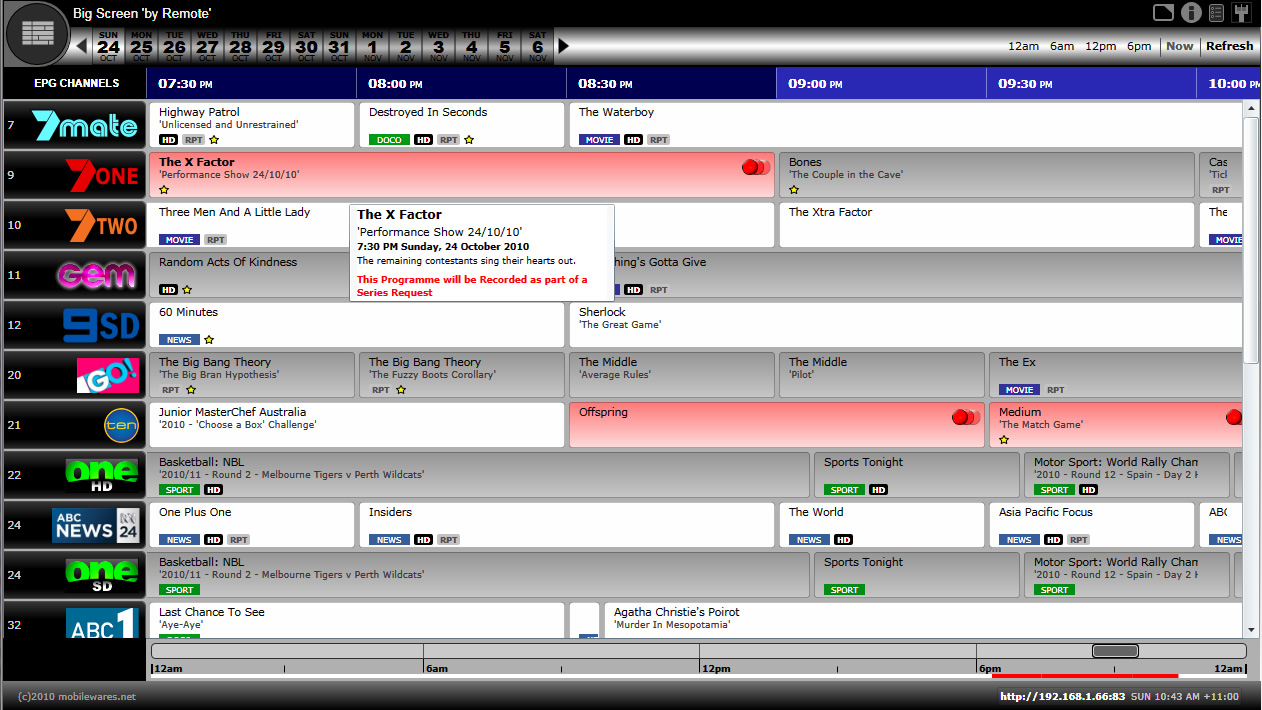
Task: Select the 7mate channel logo
Action: [x=83, y=125]
